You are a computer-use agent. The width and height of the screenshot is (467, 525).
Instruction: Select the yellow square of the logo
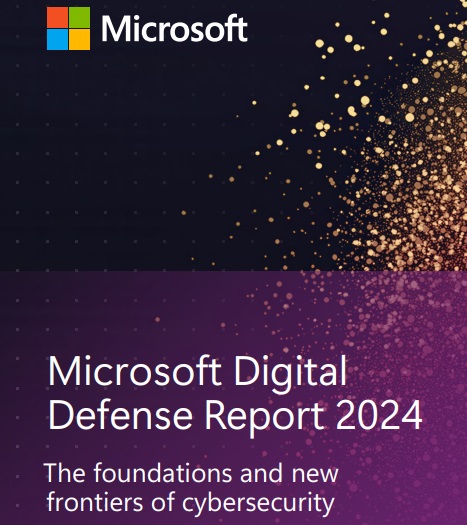coord(79,40)
